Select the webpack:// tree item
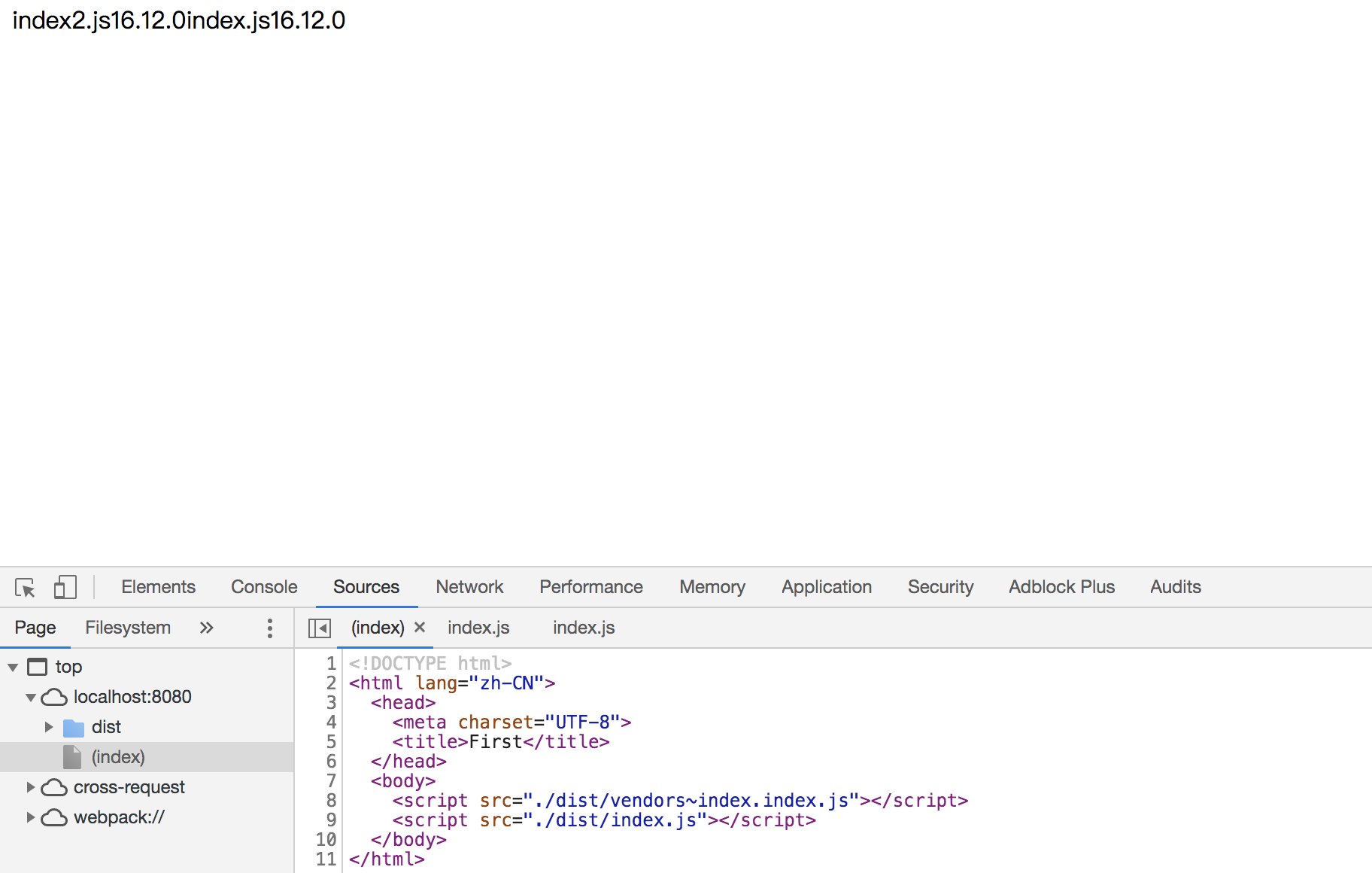1372x873 pixels. 119,817
